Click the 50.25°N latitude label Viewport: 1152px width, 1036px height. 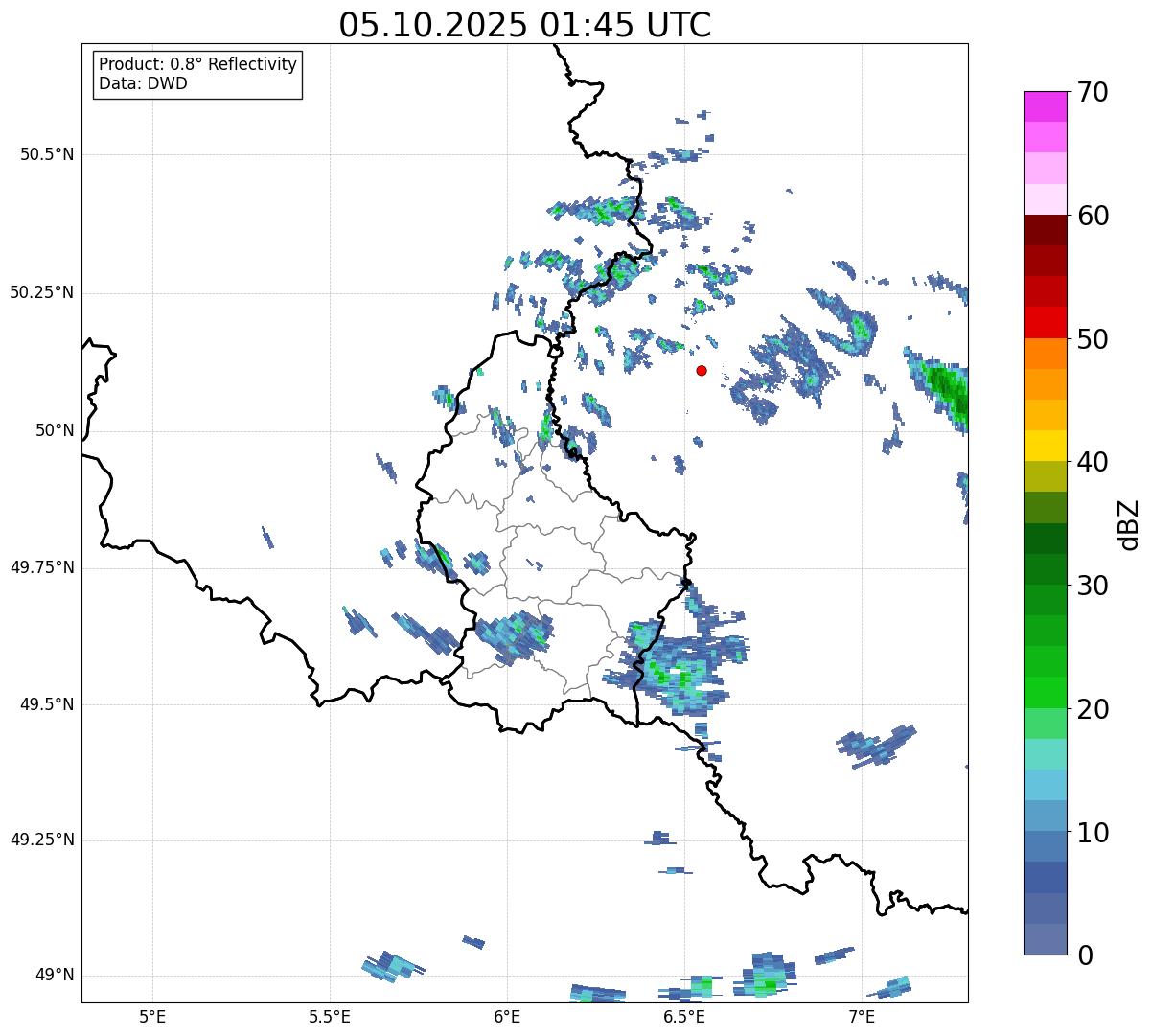(x=42, y=292)
